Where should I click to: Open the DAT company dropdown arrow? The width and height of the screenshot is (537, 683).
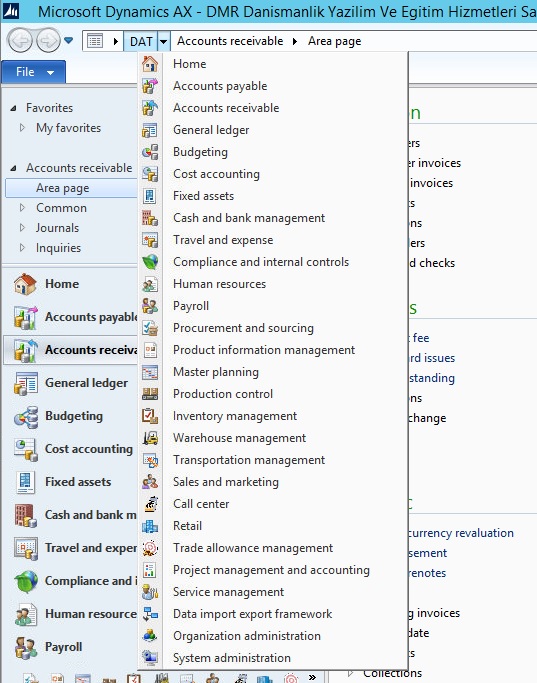point(163,41)
